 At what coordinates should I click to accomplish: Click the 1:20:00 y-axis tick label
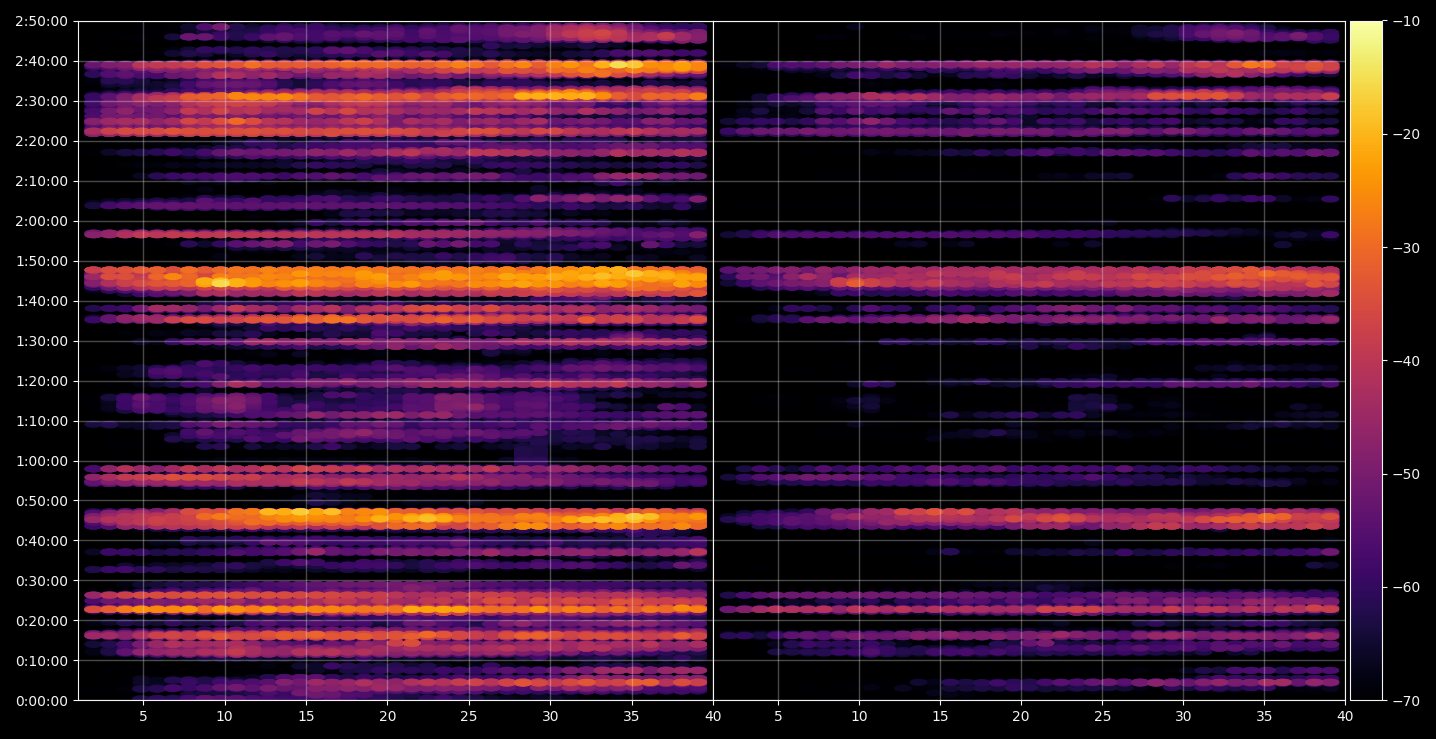pyautogui.click(x=41, y=381)
